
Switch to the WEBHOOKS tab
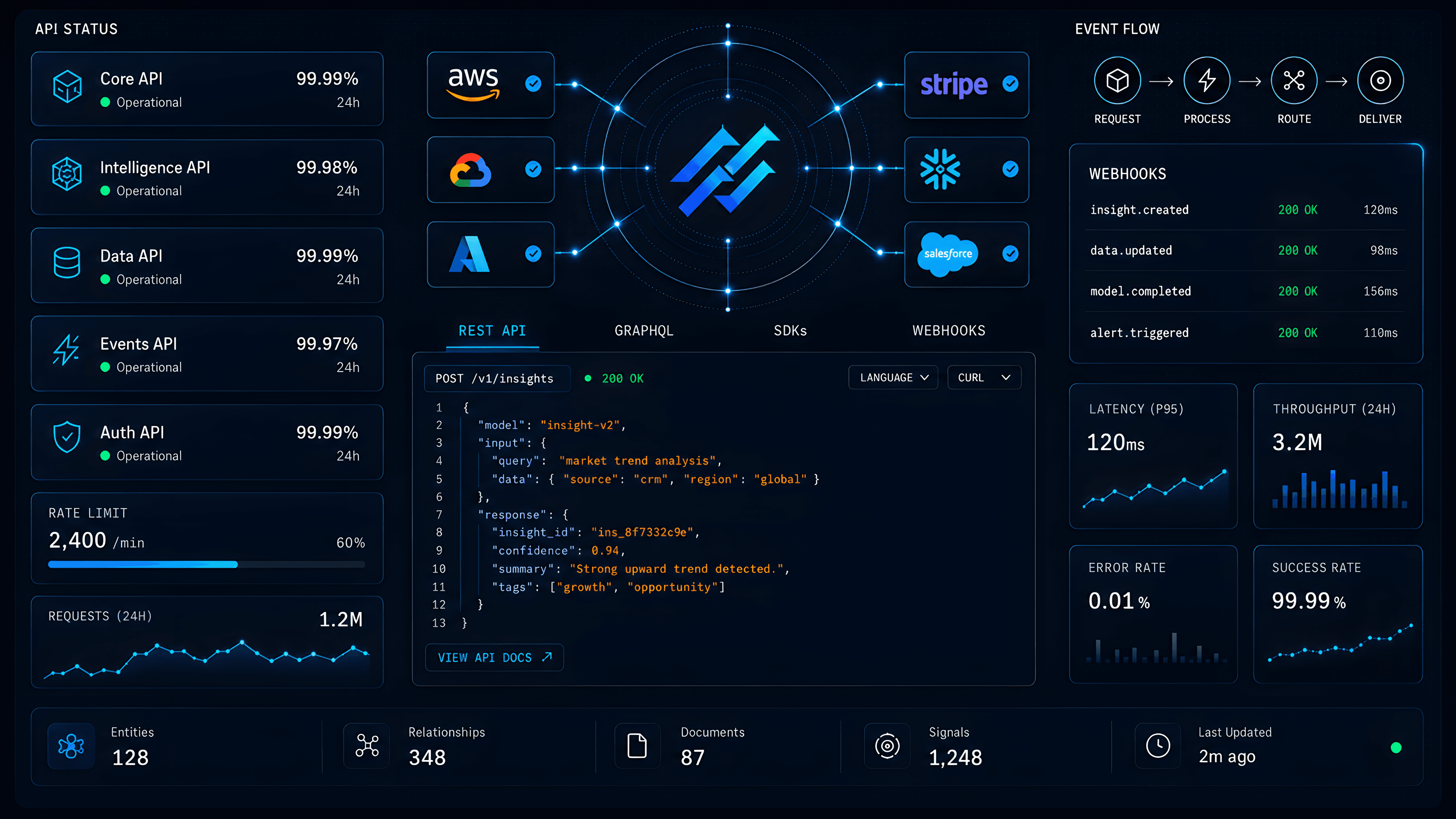(x=949, y=331)
